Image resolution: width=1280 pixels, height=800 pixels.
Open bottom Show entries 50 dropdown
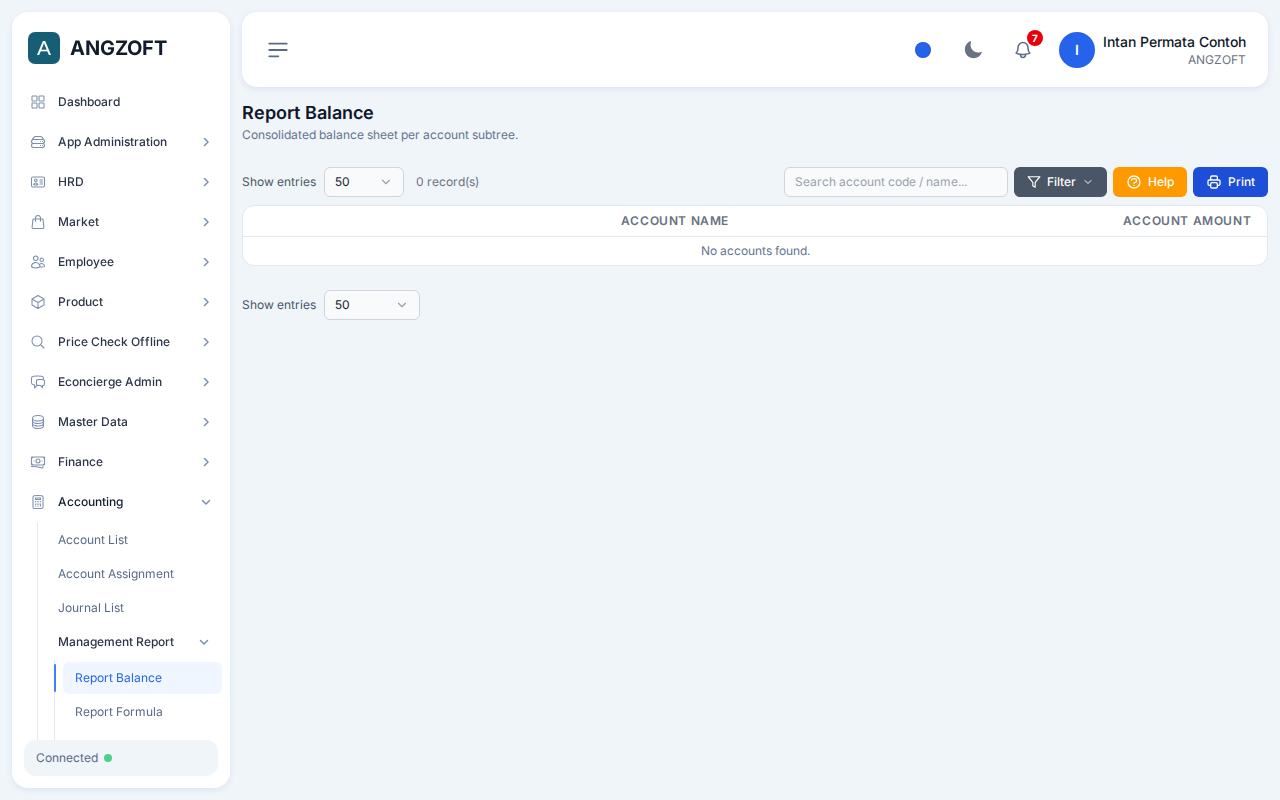tap(372, 305)
